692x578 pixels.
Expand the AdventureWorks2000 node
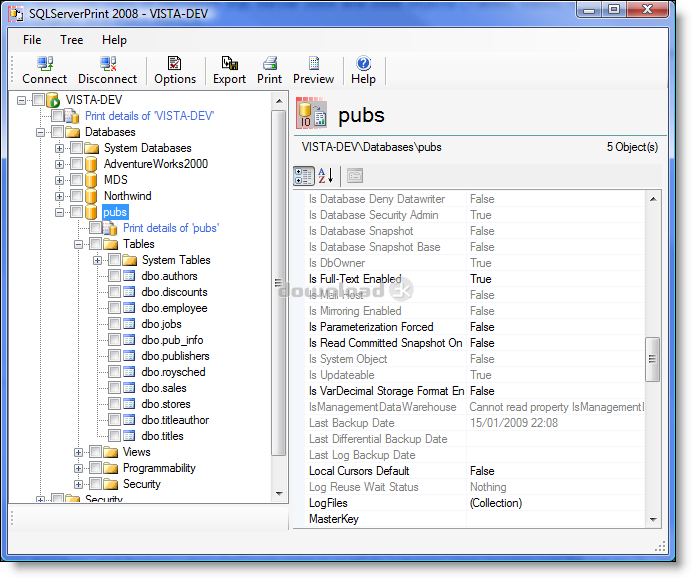click(59, 165)
